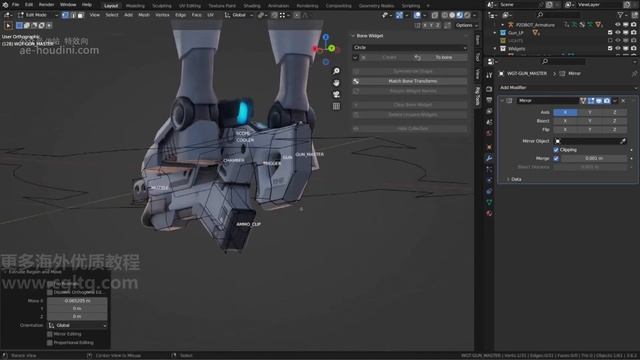Viewport: 640px width, 360px height.
Task: Switch to rendered viewport shading
Action: [x=467, y=15]
